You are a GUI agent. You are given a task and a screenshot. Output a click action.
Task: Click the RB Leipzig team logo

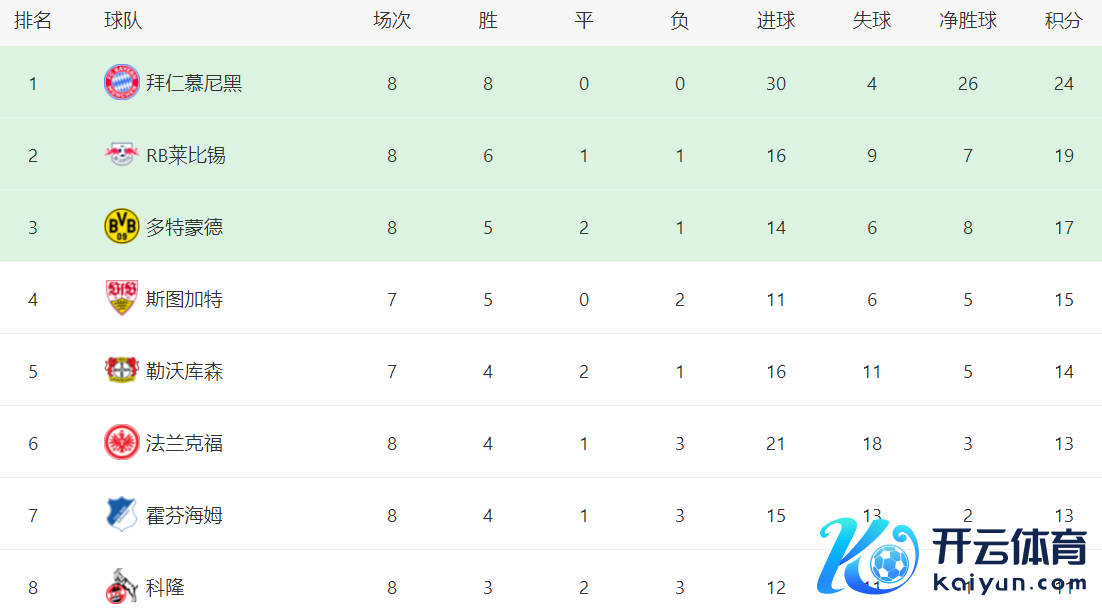coord(122,155)
